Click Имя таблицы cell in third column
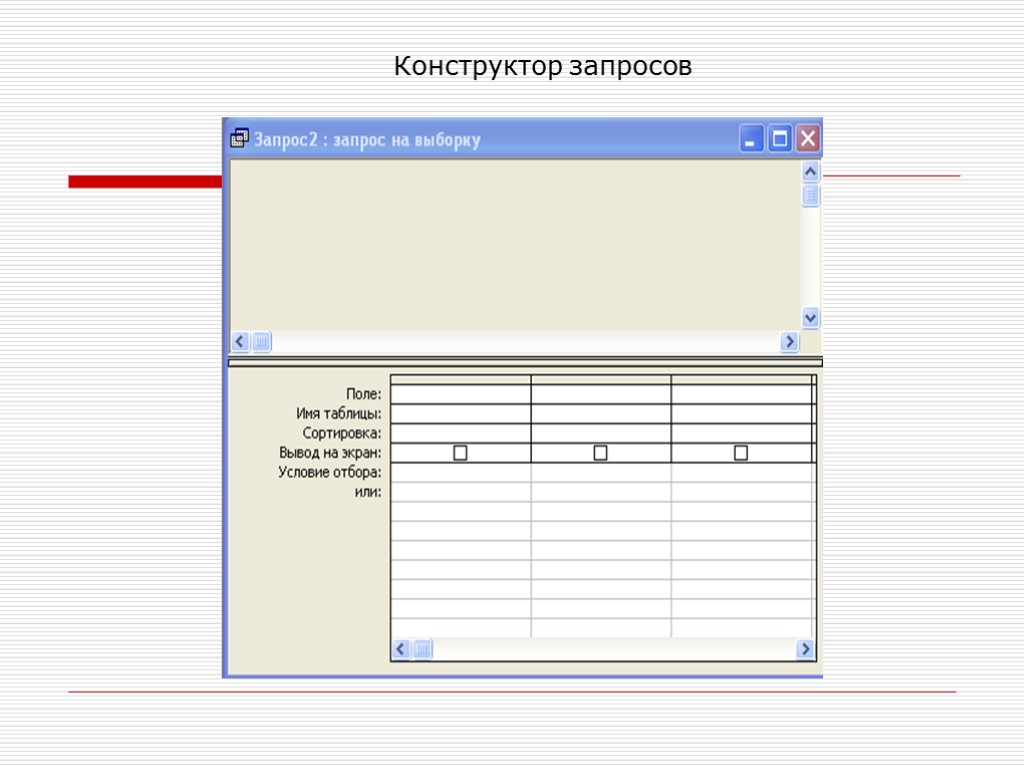The width and height of the screenshot is (1024, 768). [x=742, y=414]
